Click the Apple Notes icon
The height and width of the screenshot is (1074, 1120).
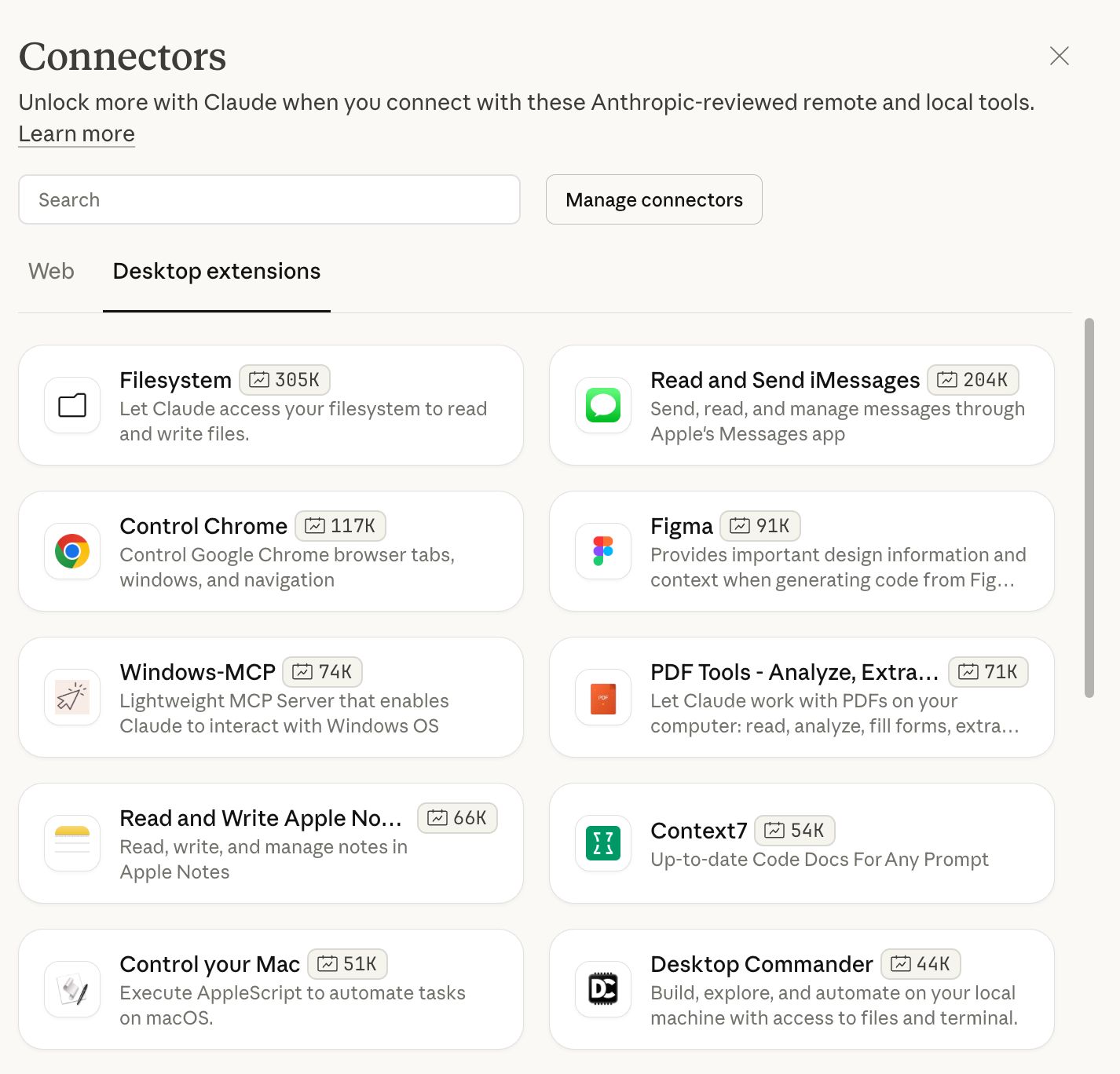[x=71, y=844]
